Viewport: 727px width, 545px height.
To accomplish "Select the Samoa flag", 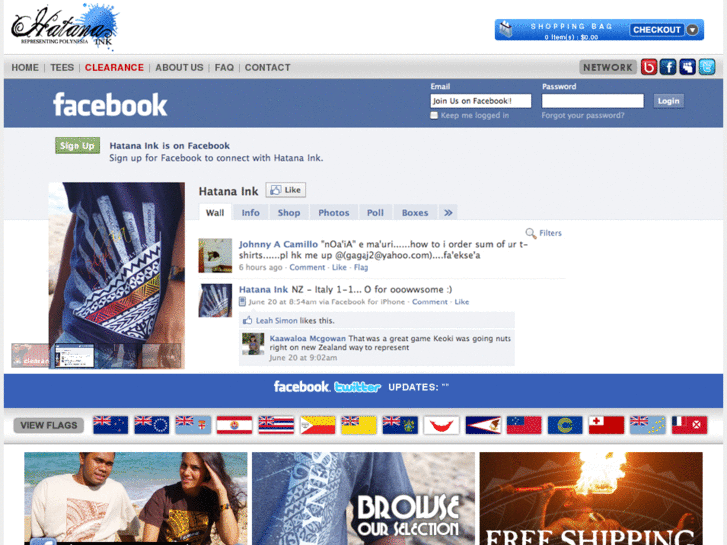I will [x=524, y=425].
